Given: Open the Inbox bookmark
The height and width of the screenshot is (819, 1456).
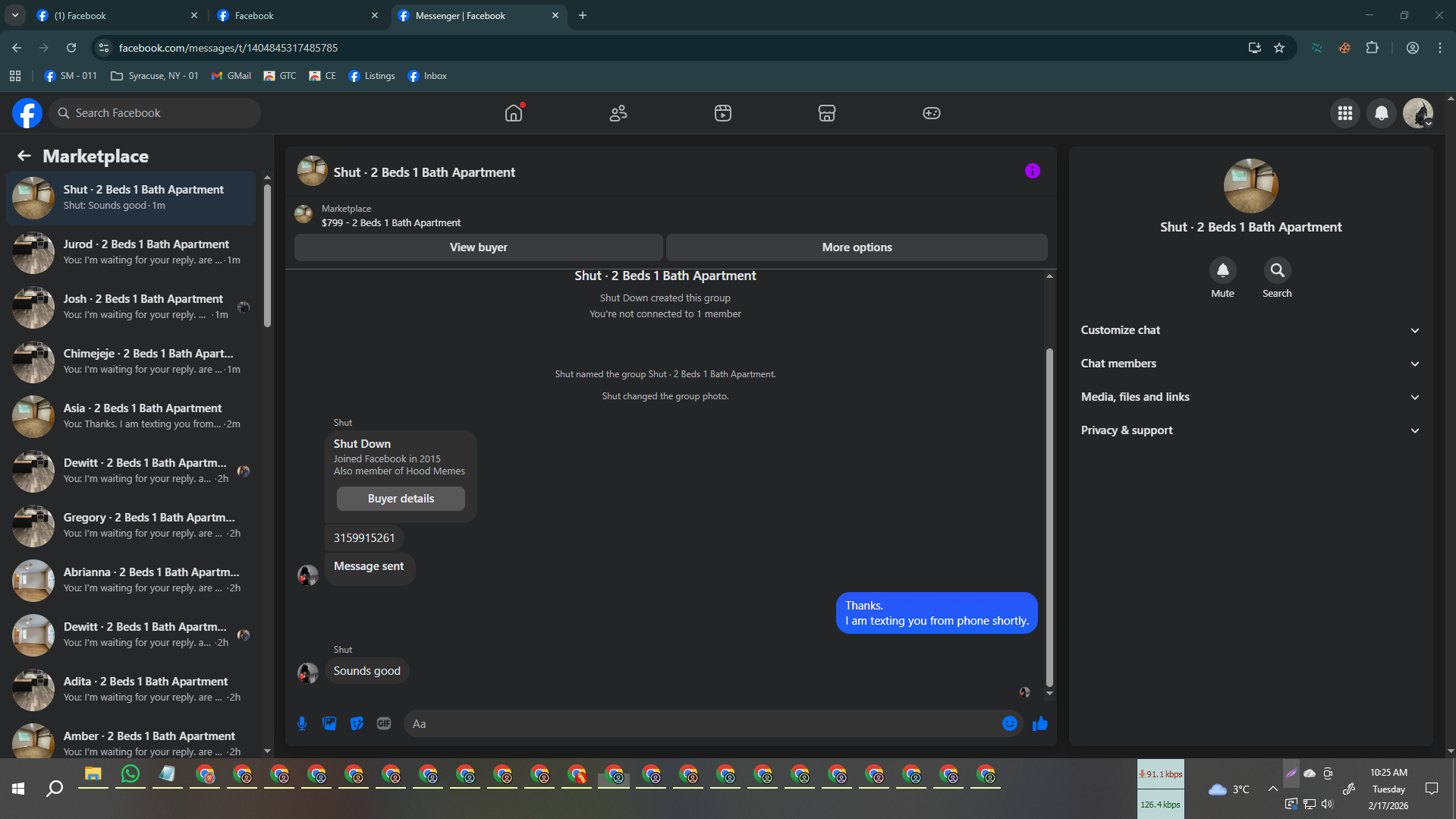Looking at the screenshot, I should coord(427,76).
